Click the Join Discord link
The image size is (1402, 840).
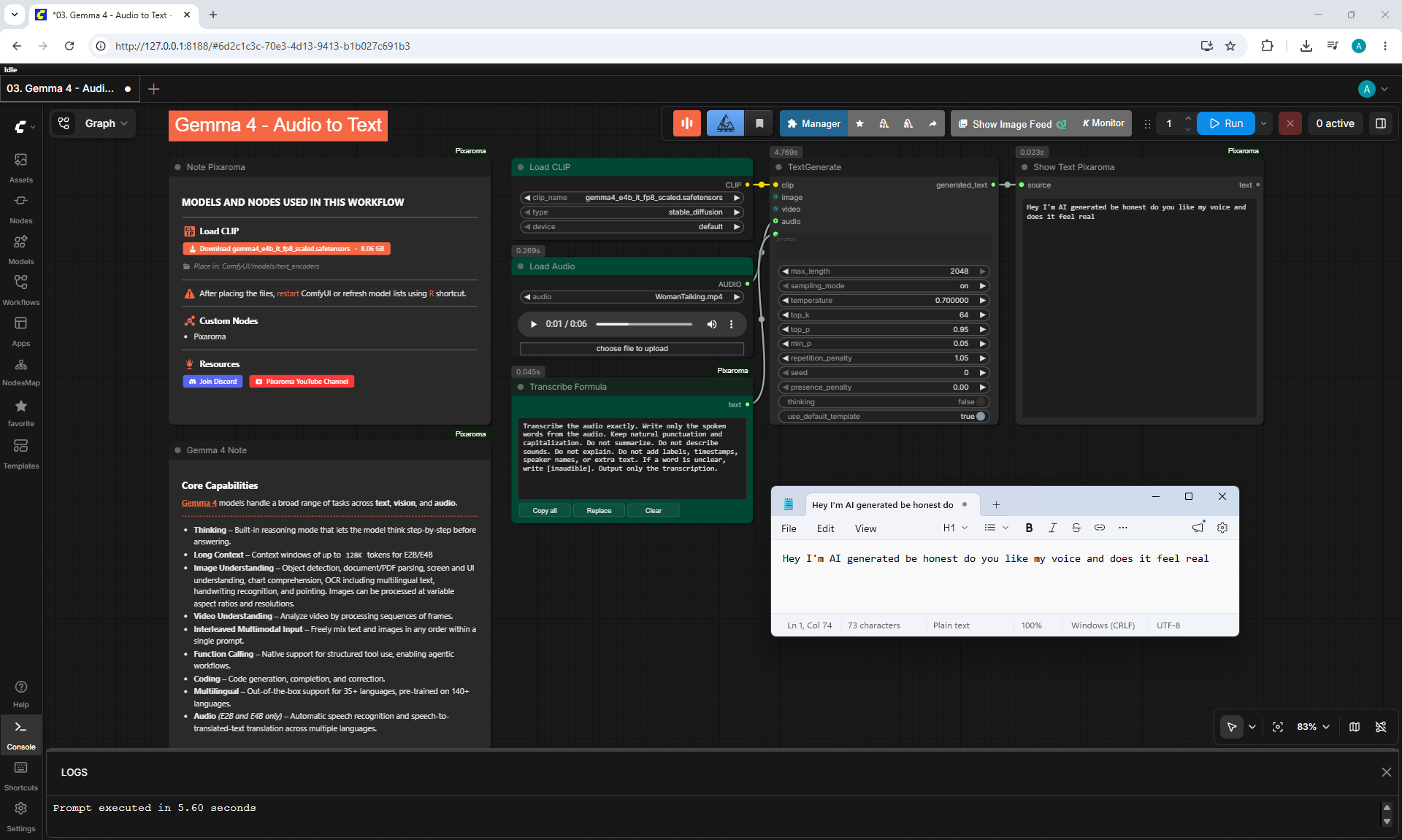(212, 382)
